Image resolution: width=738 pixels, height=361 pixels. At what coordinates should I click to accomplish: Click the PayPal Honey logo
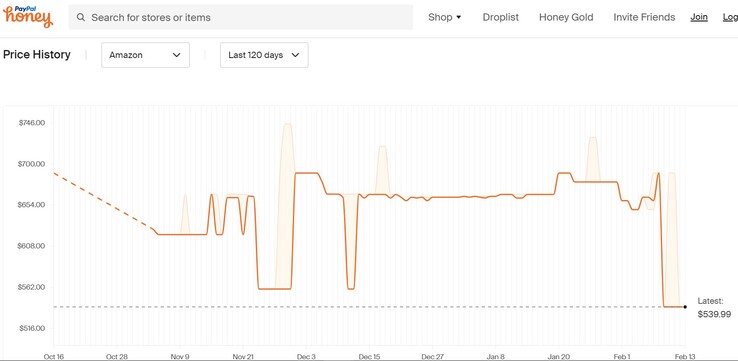28,16
